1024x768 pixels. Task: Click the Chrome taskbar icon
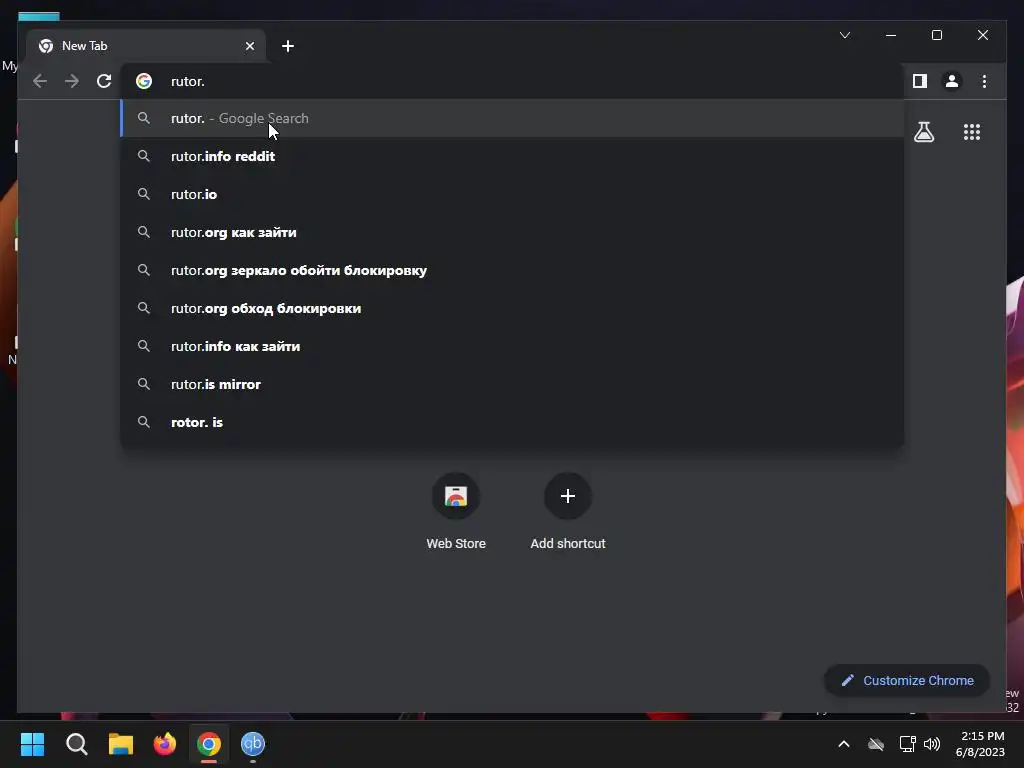tap(209, 744)
